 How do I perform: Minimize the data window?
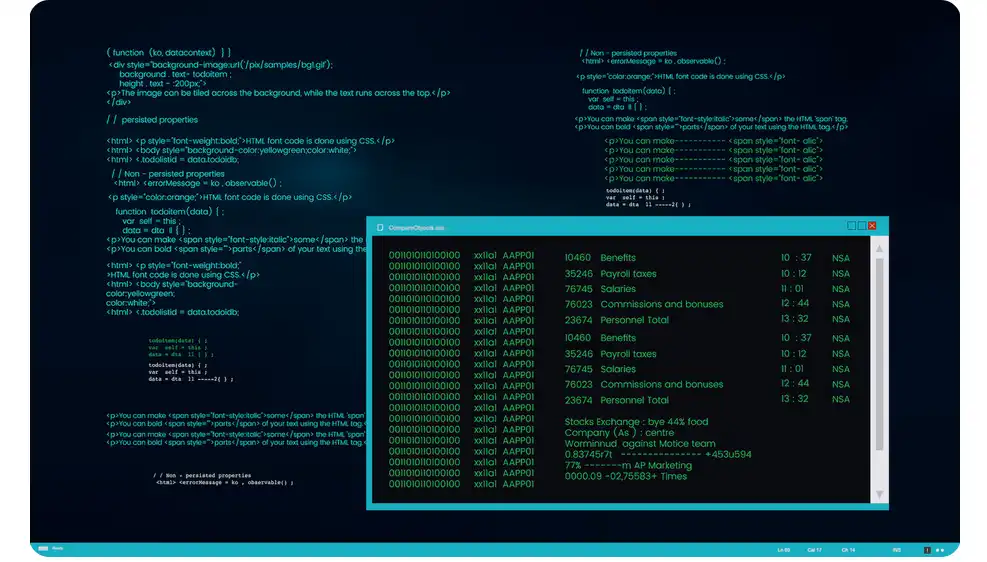(x=850, y=227)
